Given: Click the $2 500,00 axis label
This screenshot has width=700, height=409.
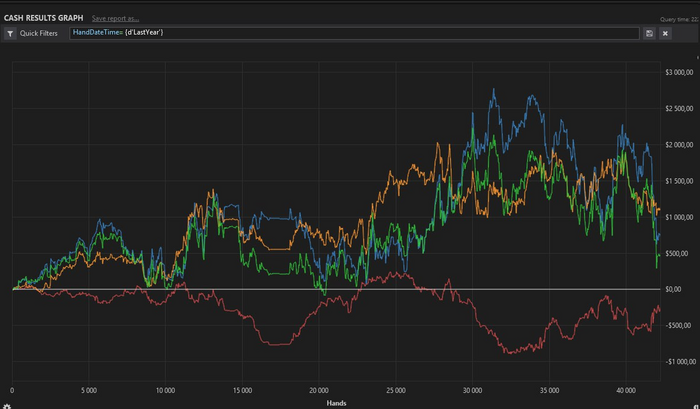Looking at the screenshot, I should tap(679, 109).
